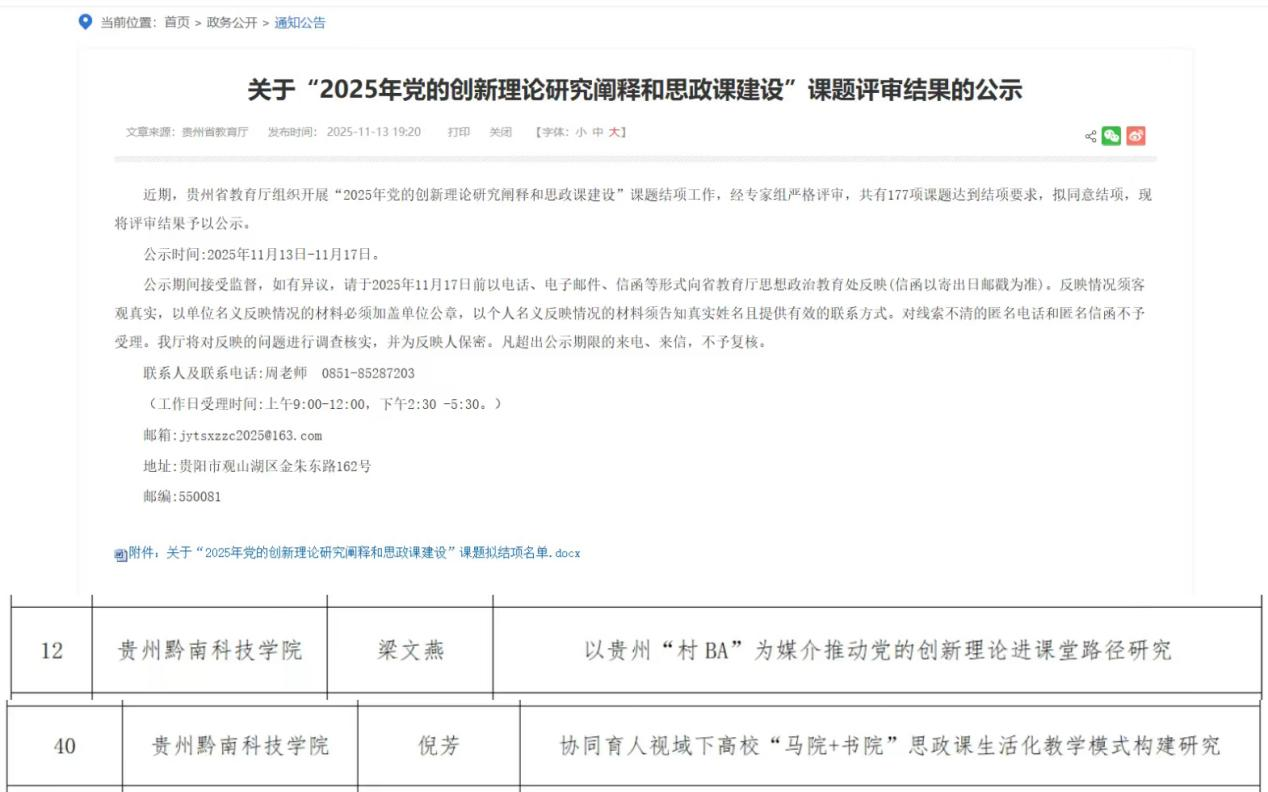Open 政务公开 breadcrumb link
1268x792 pixels.
click(x=232, y=22)
